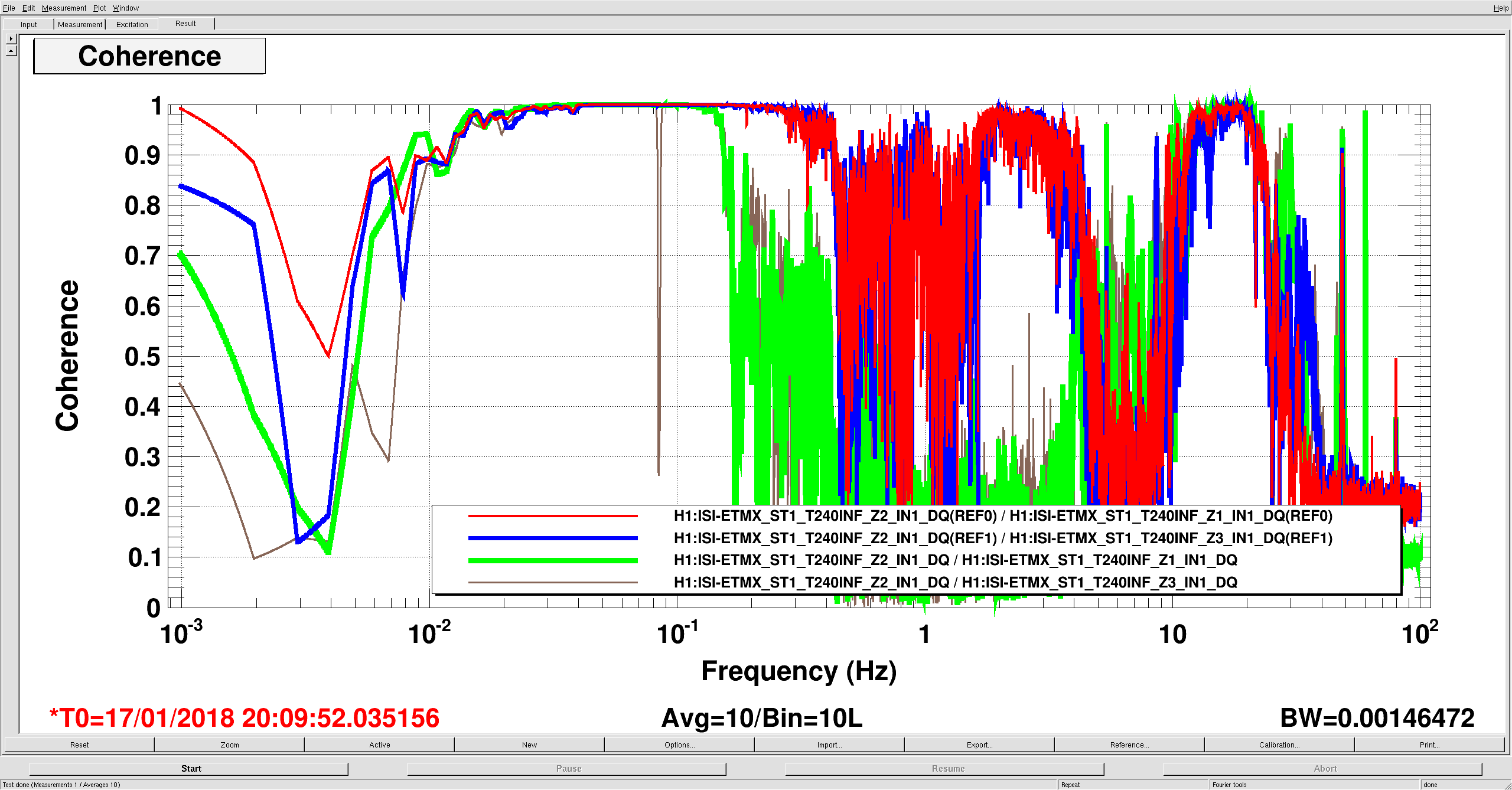Open the Help menu
The height and width of the screenshot is (790, 1512).
1501,8
